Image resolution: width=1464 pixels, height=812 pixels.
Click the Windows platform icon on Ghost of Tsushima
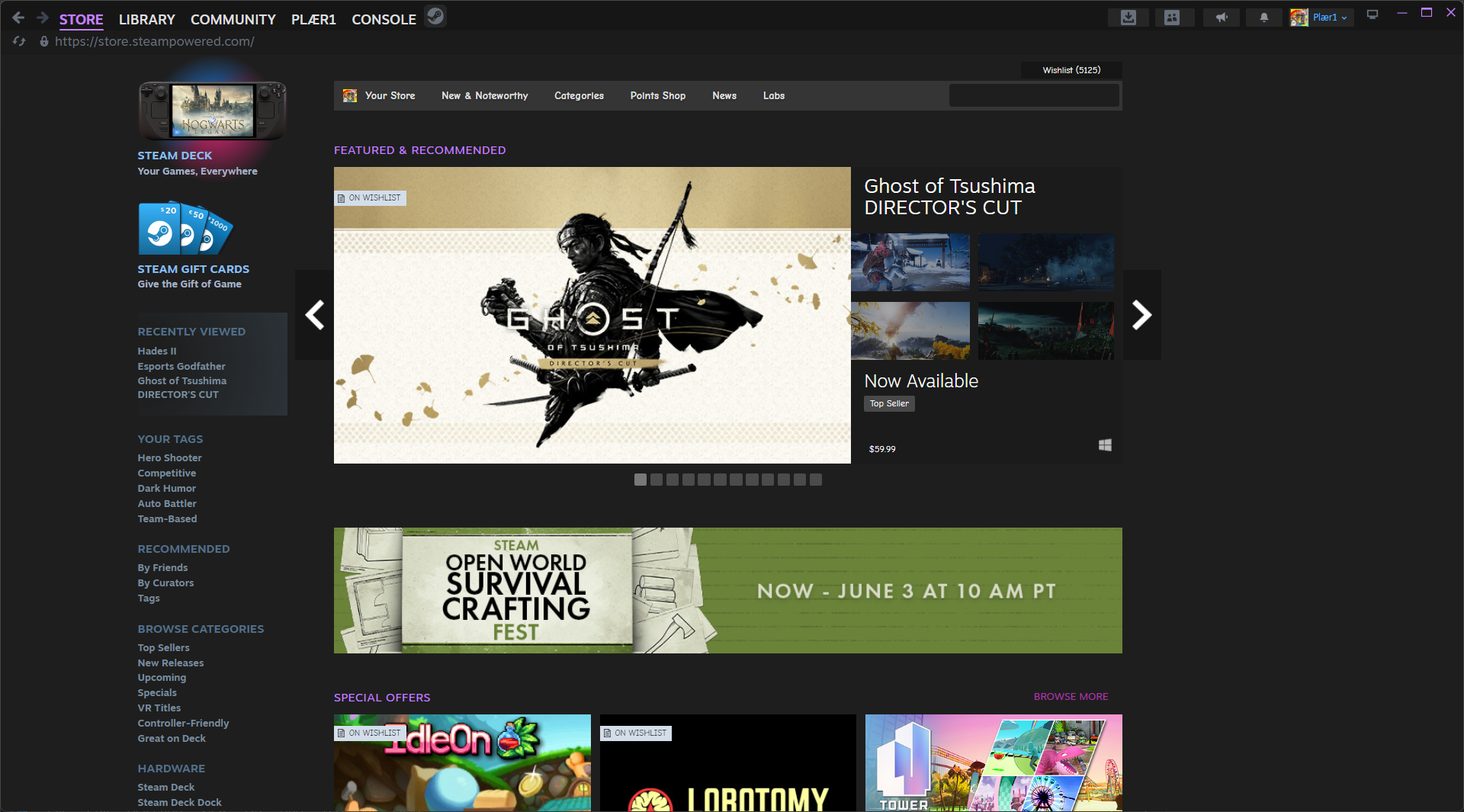pos(1105,445)
